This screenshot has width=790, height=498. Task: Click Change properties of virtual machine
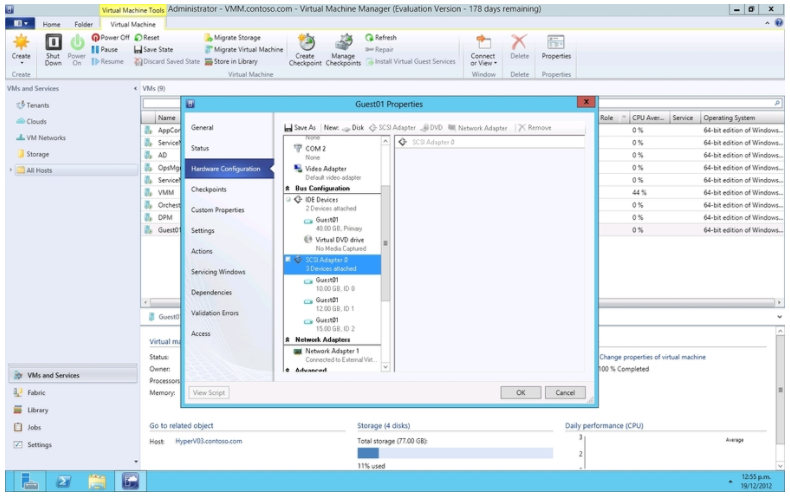coord(652,357)
